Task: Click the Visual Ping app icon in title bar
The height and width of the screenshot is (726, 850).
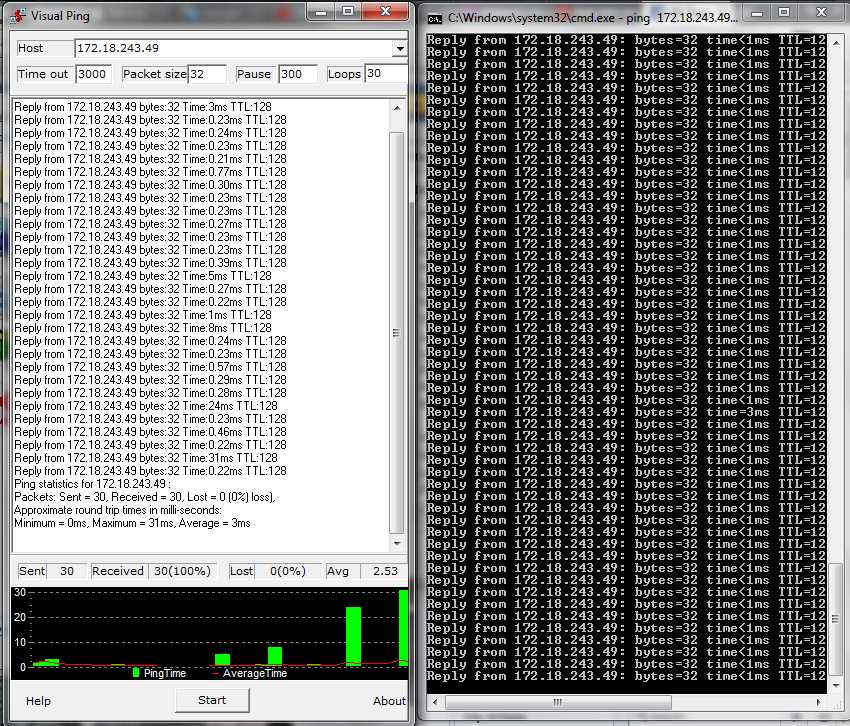Action: (x=17, y=16)
